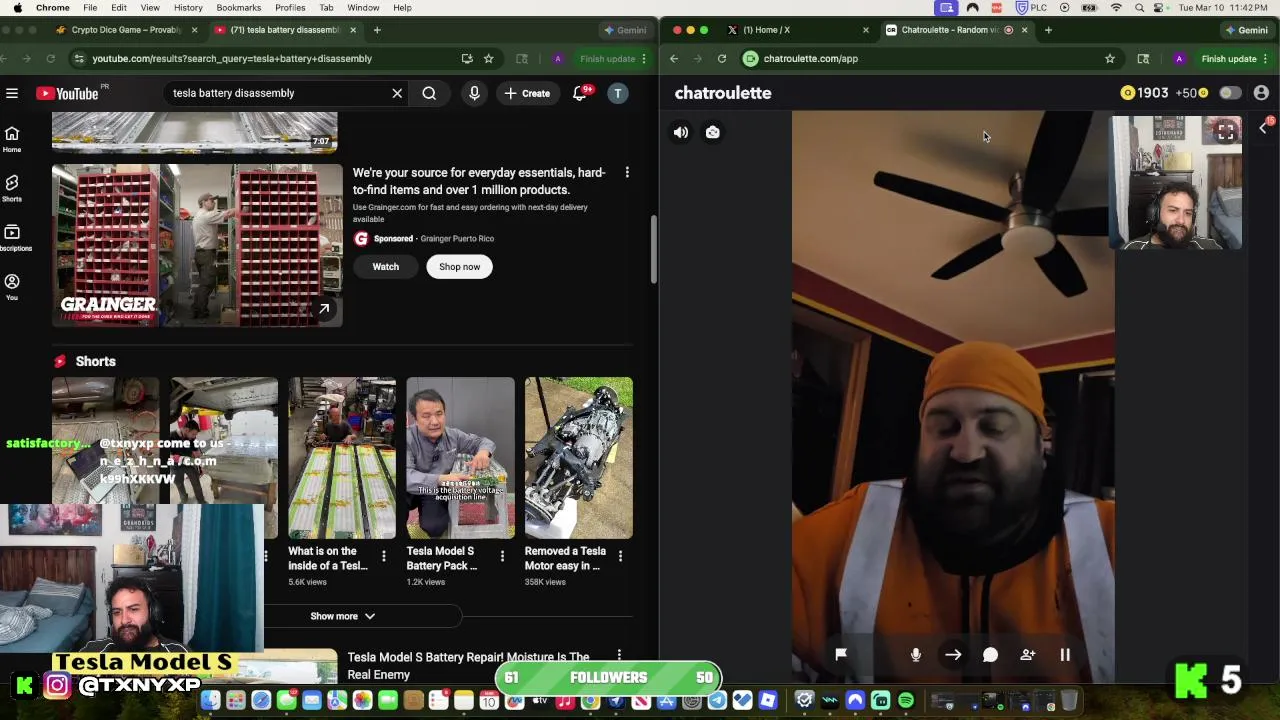The width and height of the screenshot is (1280, 720).
Task: Open macOS Spotlight search in menu bar
Action: coord(1140,8)
